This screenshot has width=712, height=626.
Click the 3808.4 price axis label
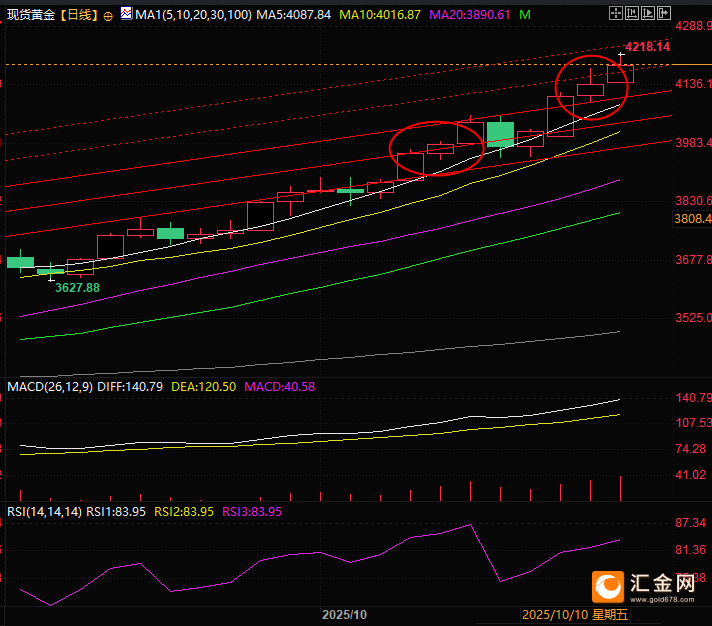(692, 219)
